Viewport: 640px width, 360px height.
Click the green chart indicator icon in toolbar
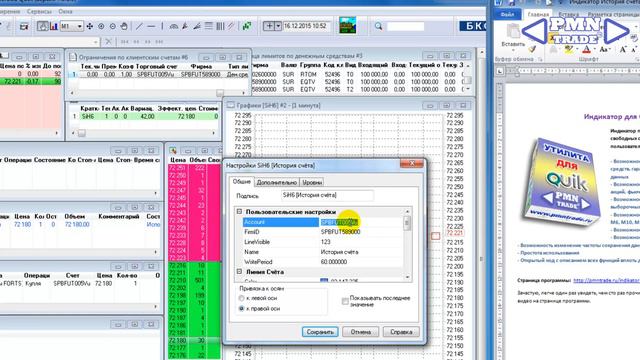[247, 26]
